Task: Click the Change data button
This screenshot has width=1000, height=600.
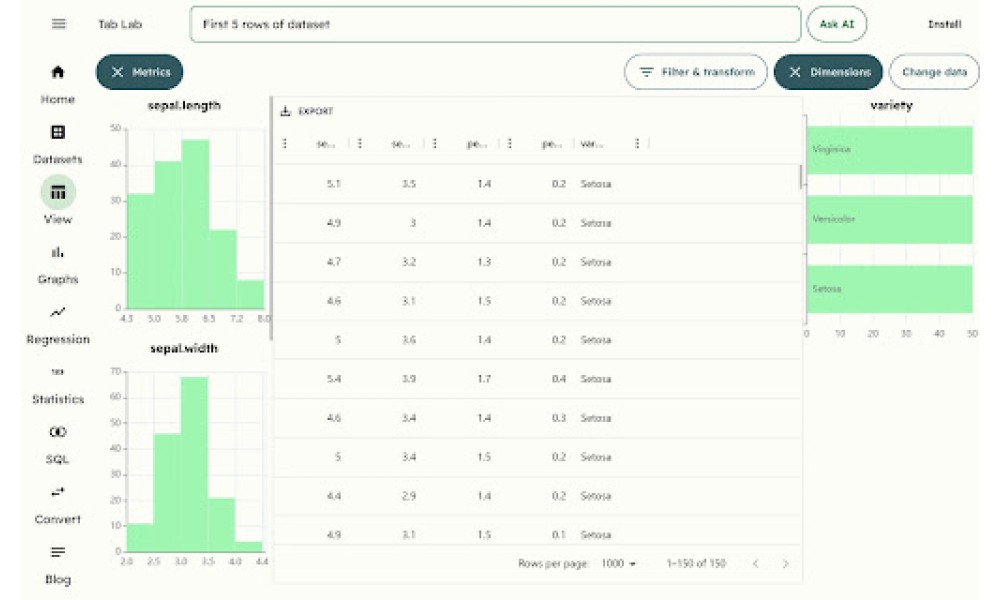Action: [x=934, y=72]
